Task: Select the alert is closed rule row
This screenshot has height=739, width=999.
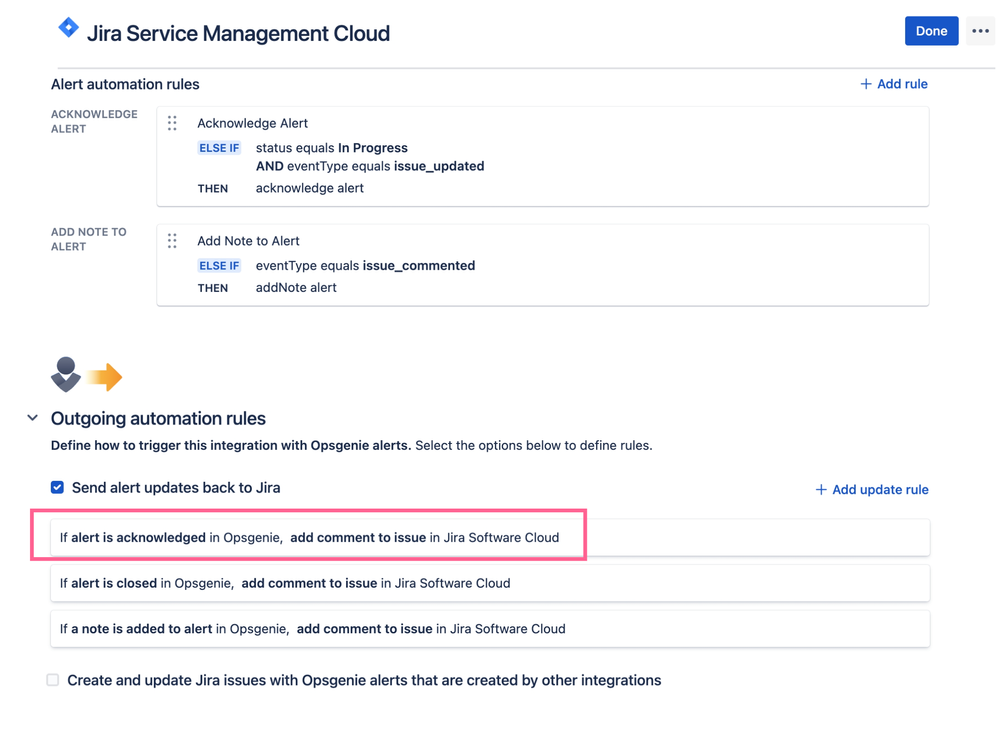Action: [490, 583]
